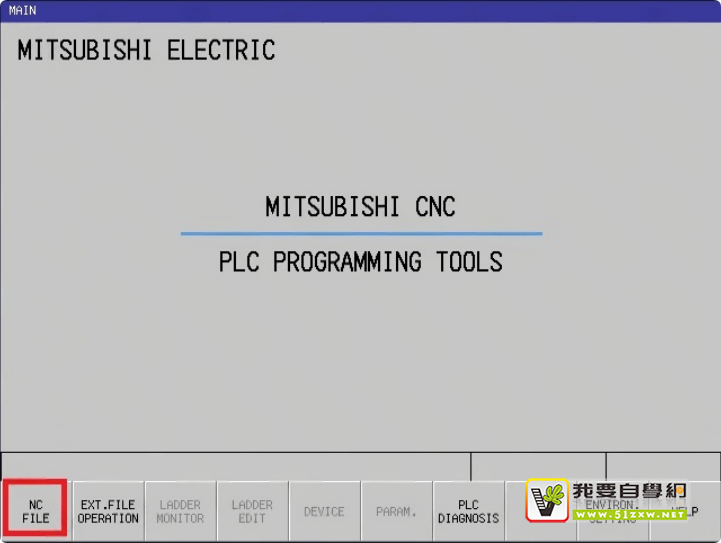Click the MITSUBISHI CNC heading
Screen dimensions: 721x543
pyautogui.click(x=360, y=207)
